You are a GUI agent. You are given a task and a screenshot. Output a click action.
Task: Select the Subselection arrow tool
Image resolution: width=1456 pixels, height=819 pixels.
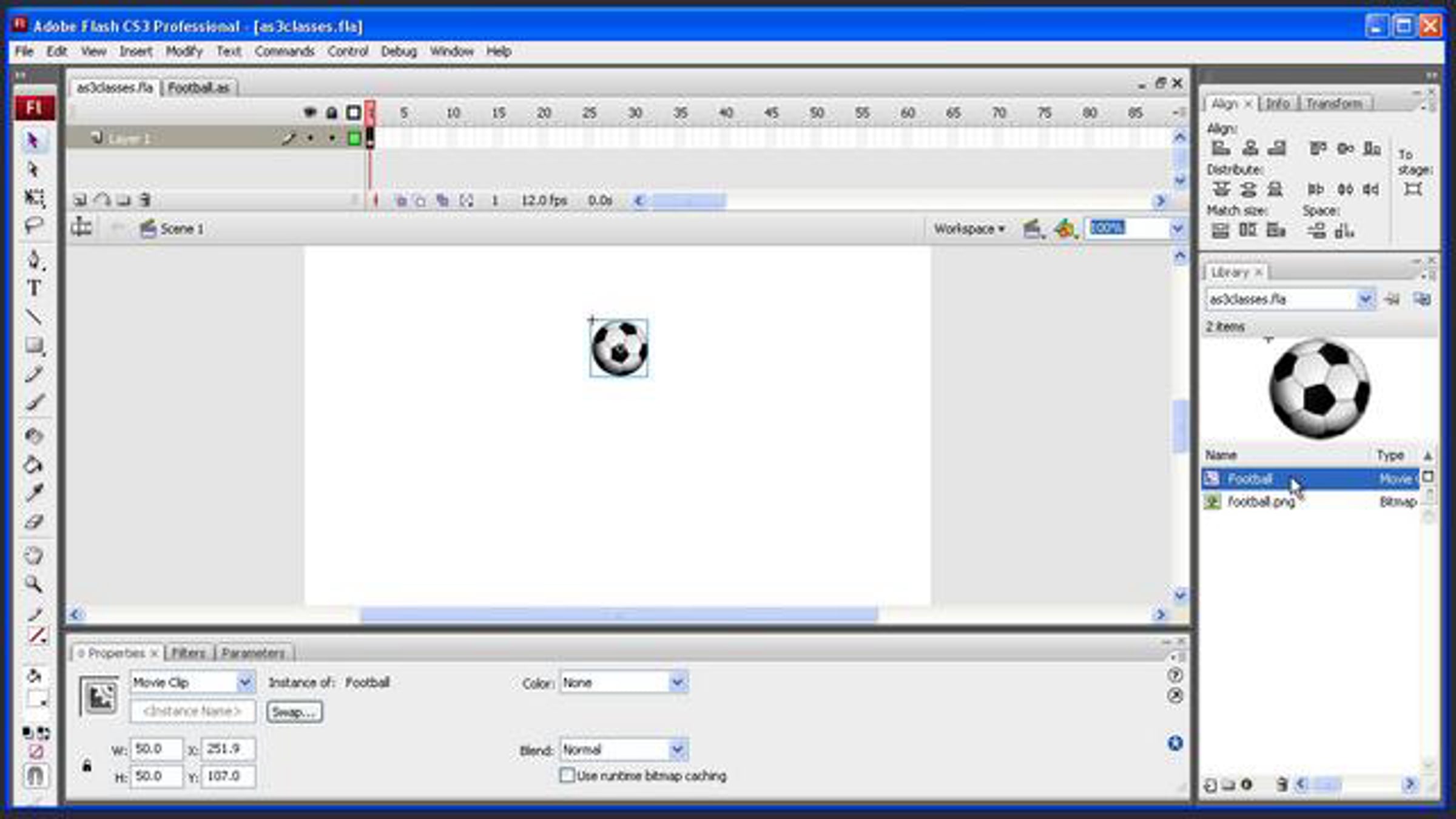tap(34, 169)
